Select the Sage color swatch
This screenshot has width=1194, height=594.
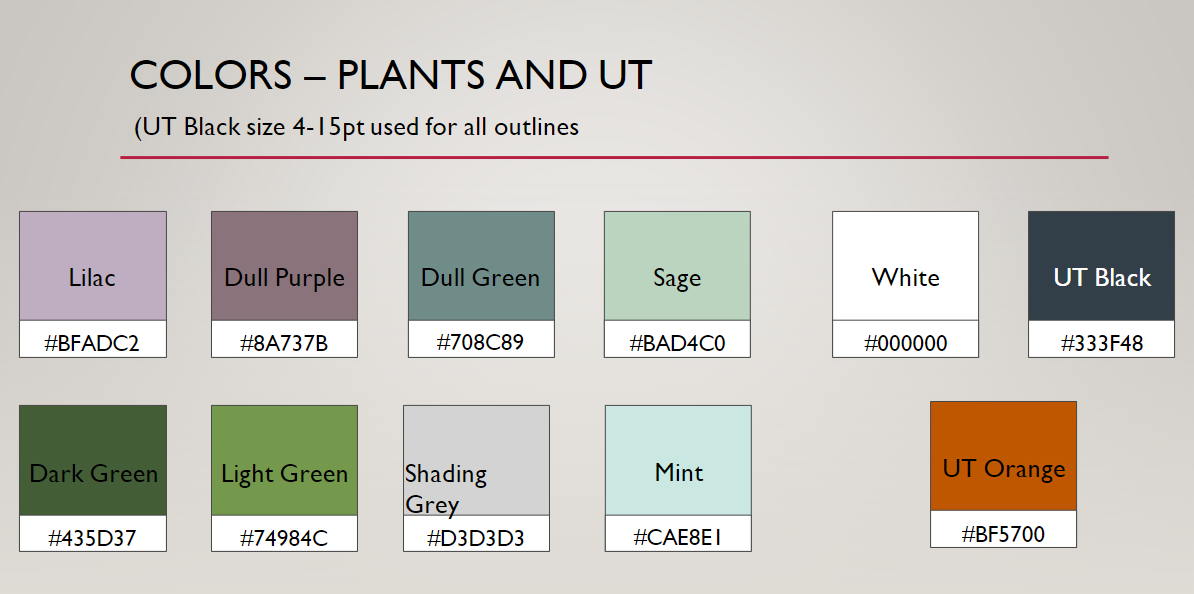coord(677,266)
